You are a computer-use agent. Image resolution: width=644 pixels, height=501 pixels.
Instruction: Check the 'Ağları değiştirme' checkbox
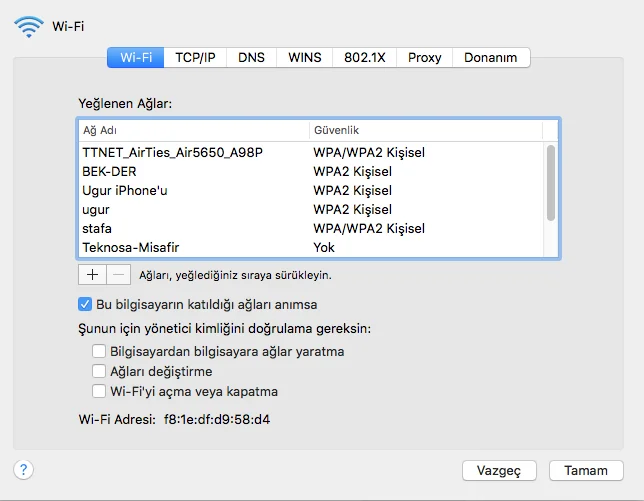[x=99, y=371]
